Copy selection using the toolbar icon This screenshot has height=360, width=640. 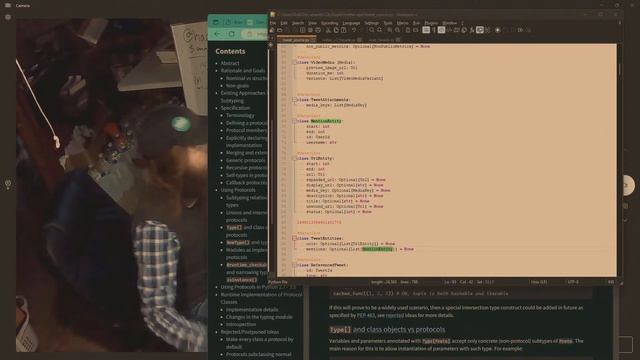click(x=336, y=30)
